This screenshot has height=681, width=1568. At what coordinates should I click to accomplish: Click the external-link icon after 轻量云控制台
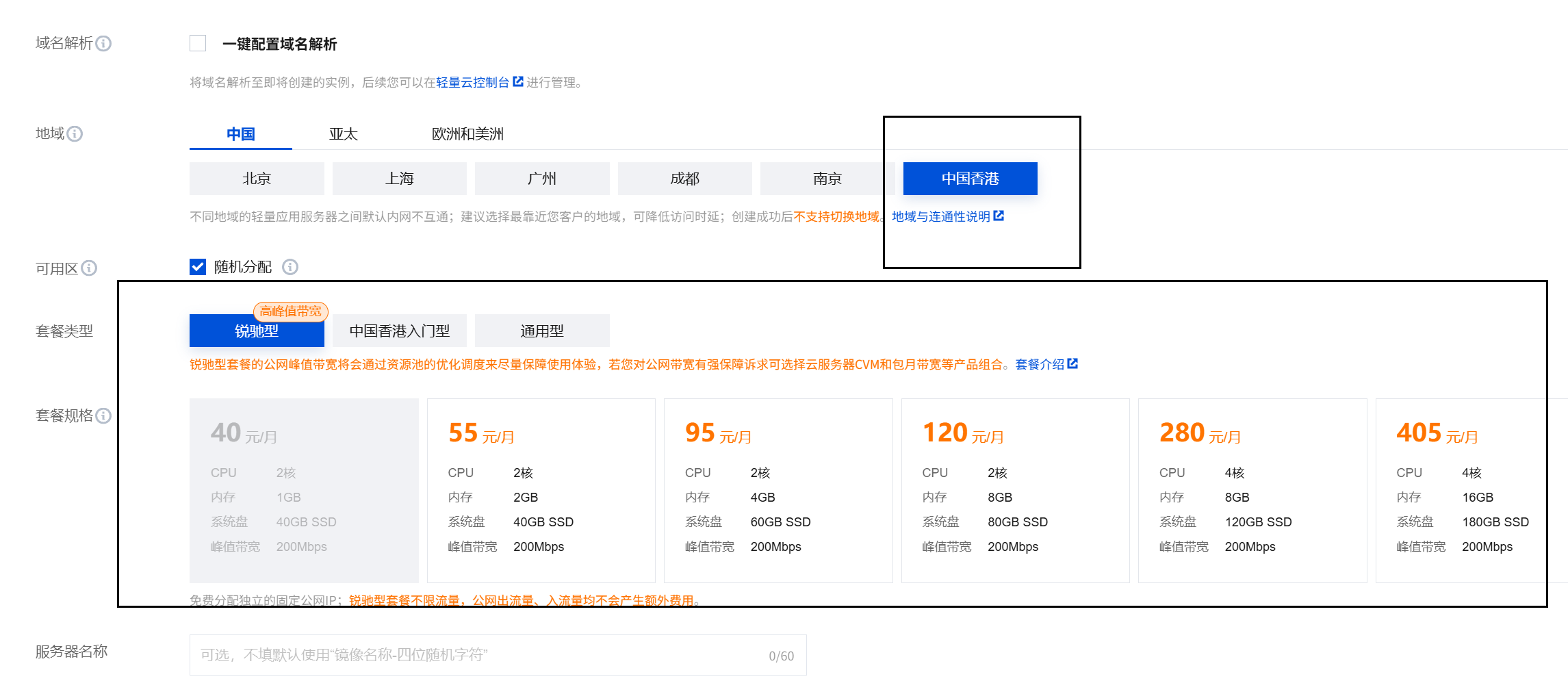point(518,81)
